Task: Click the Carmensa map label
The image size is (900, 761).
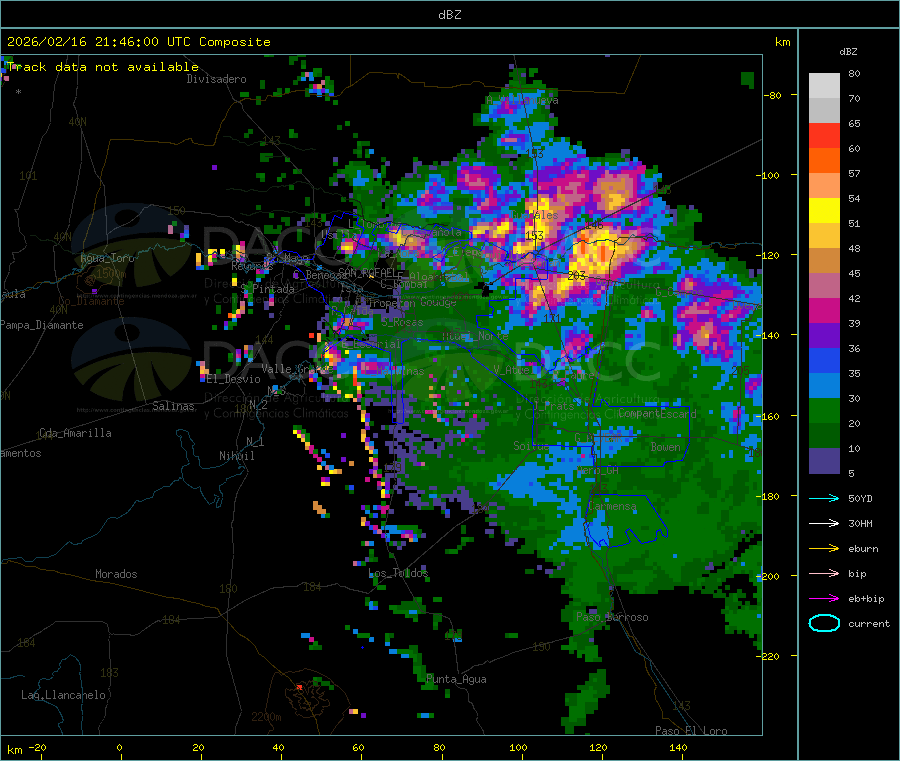Action: pos(612,506)
